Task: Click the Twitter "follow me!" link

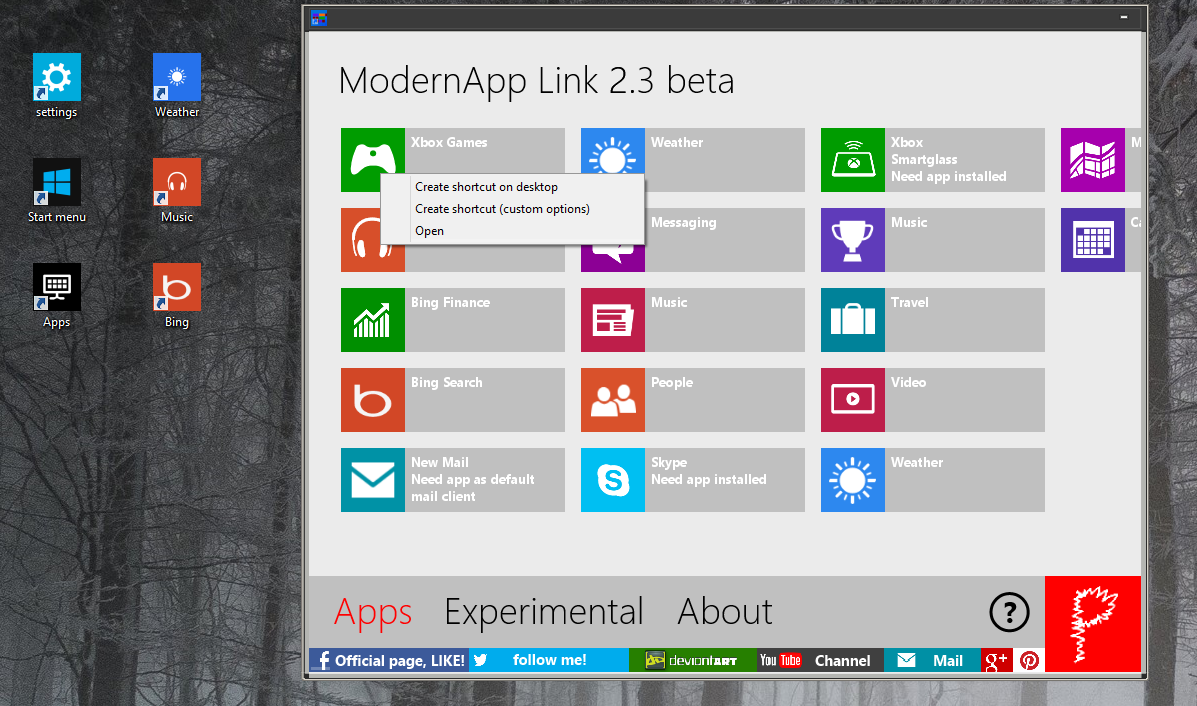Action: [549, 660]
